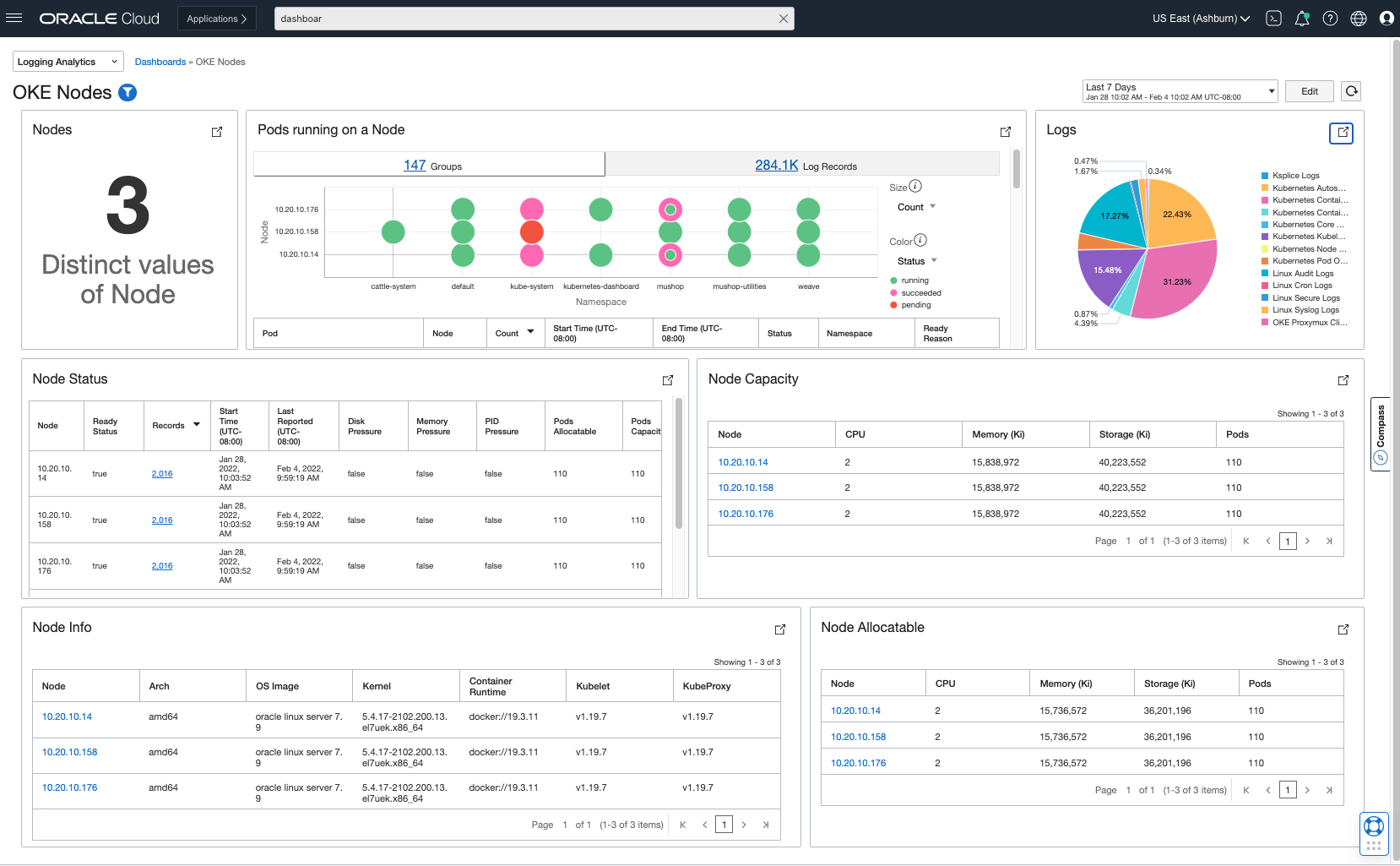Image resolution: width=1400 pixels, height=866 pixels.
Task: Toggle the pending status legend item
Action: tap(915, 305)
